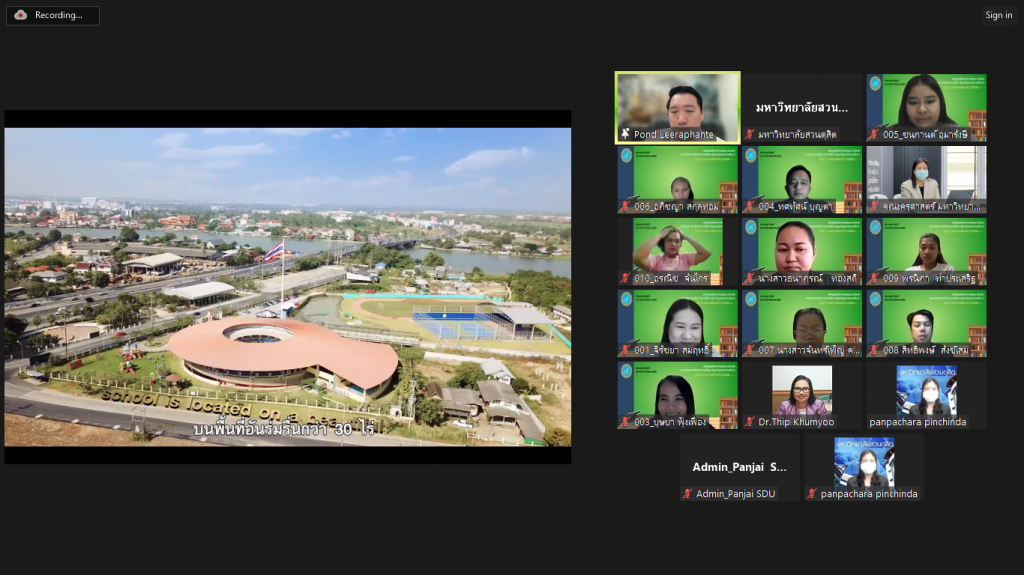Click muted mic icon on the 004_ participant
Viewport: 1024px width, 575px height.
tap(750, 206)
